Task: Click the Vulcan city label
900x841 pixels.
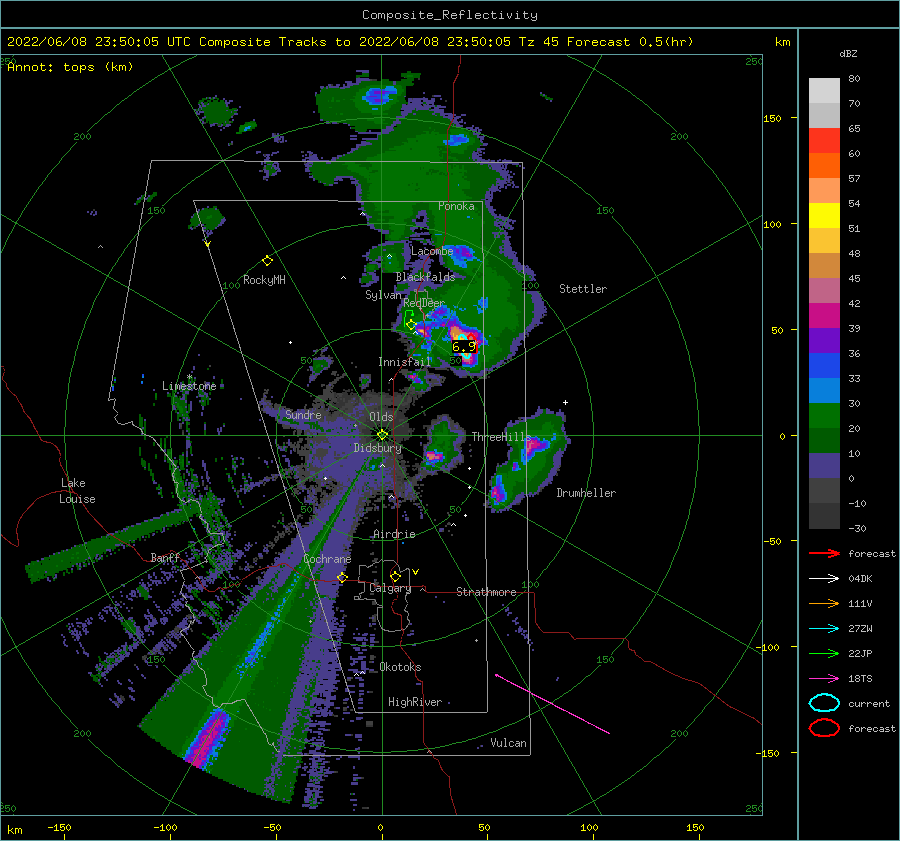Action: pos(508,743)
